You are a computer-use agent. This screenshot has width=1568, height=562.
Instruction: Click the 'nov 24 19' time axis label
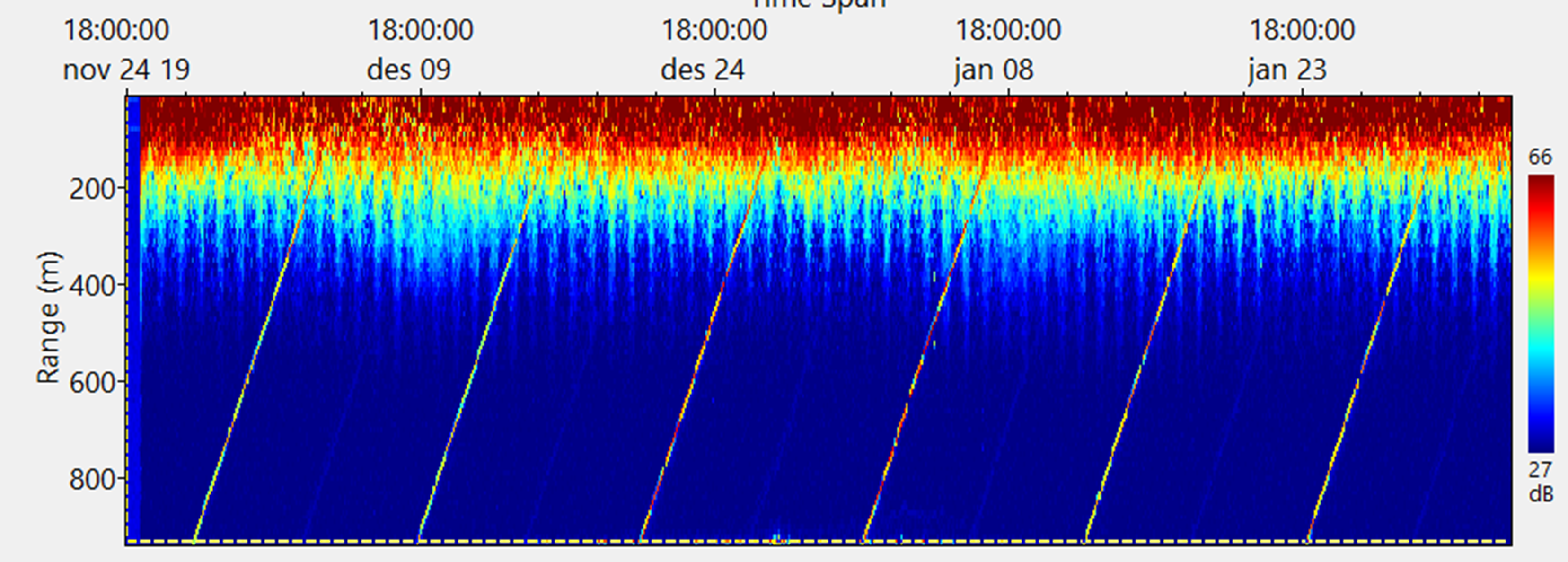click(x=127, y=70)
